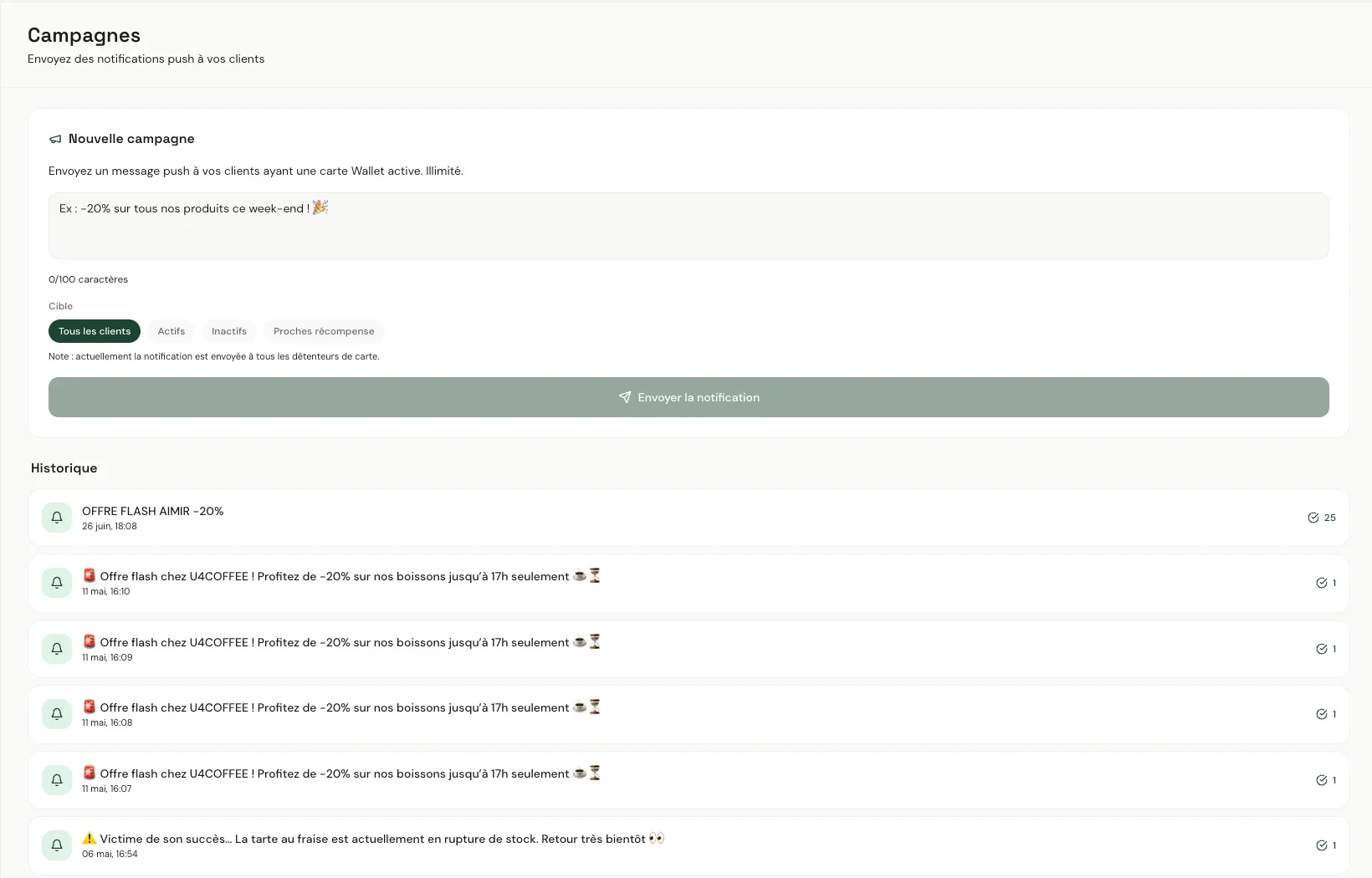
Task: Click the U4COFFEE message dated 16:07
Action: point(341,773)
